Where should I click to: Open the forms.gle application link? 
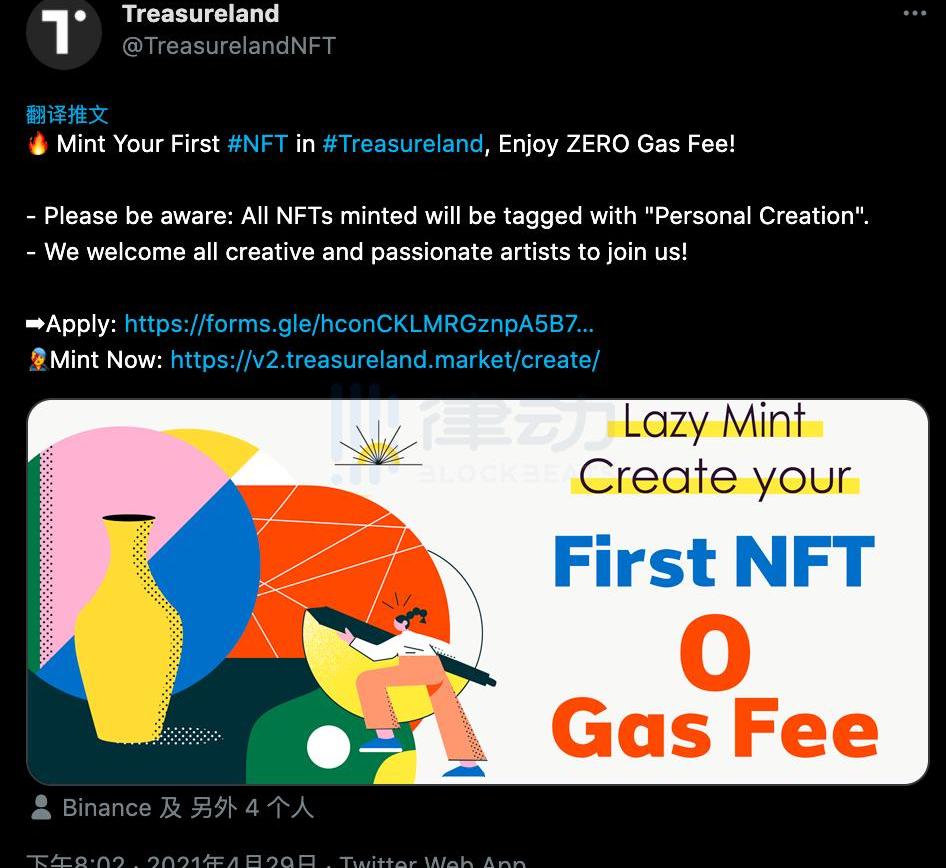click(359, 324)
